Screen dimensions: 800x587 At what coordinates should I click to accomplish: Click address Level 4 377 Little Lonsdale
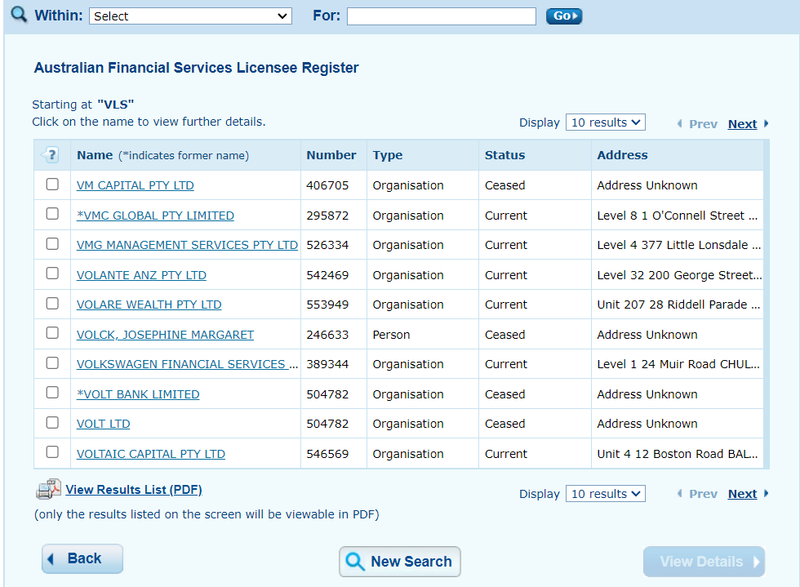coord(679,245)
